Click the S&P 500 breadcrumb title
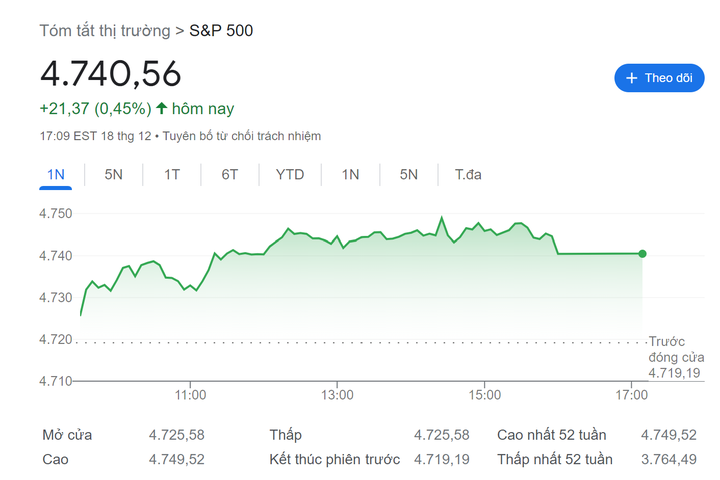This screenshot has width=720, height=480. click(221, 30)
